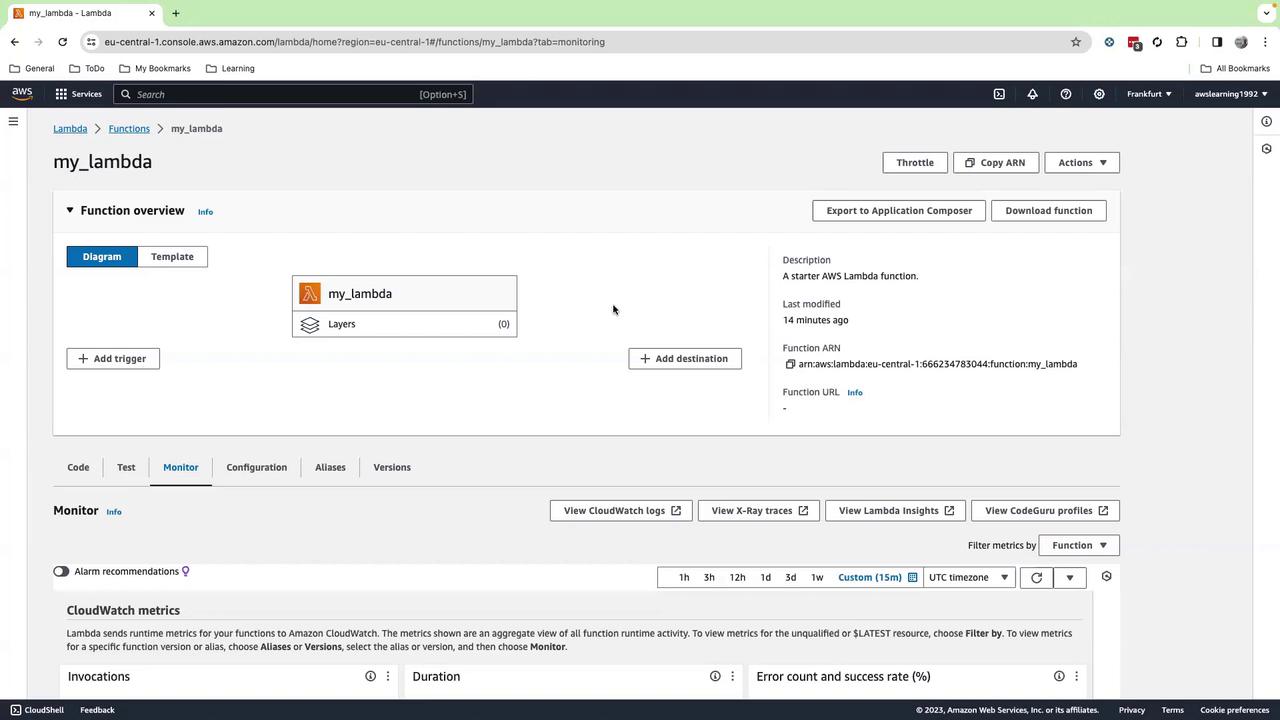Screen dimensions: 1280x720
Task: Toggle Alarm recommendations switch
Action: tap(61, 571)
